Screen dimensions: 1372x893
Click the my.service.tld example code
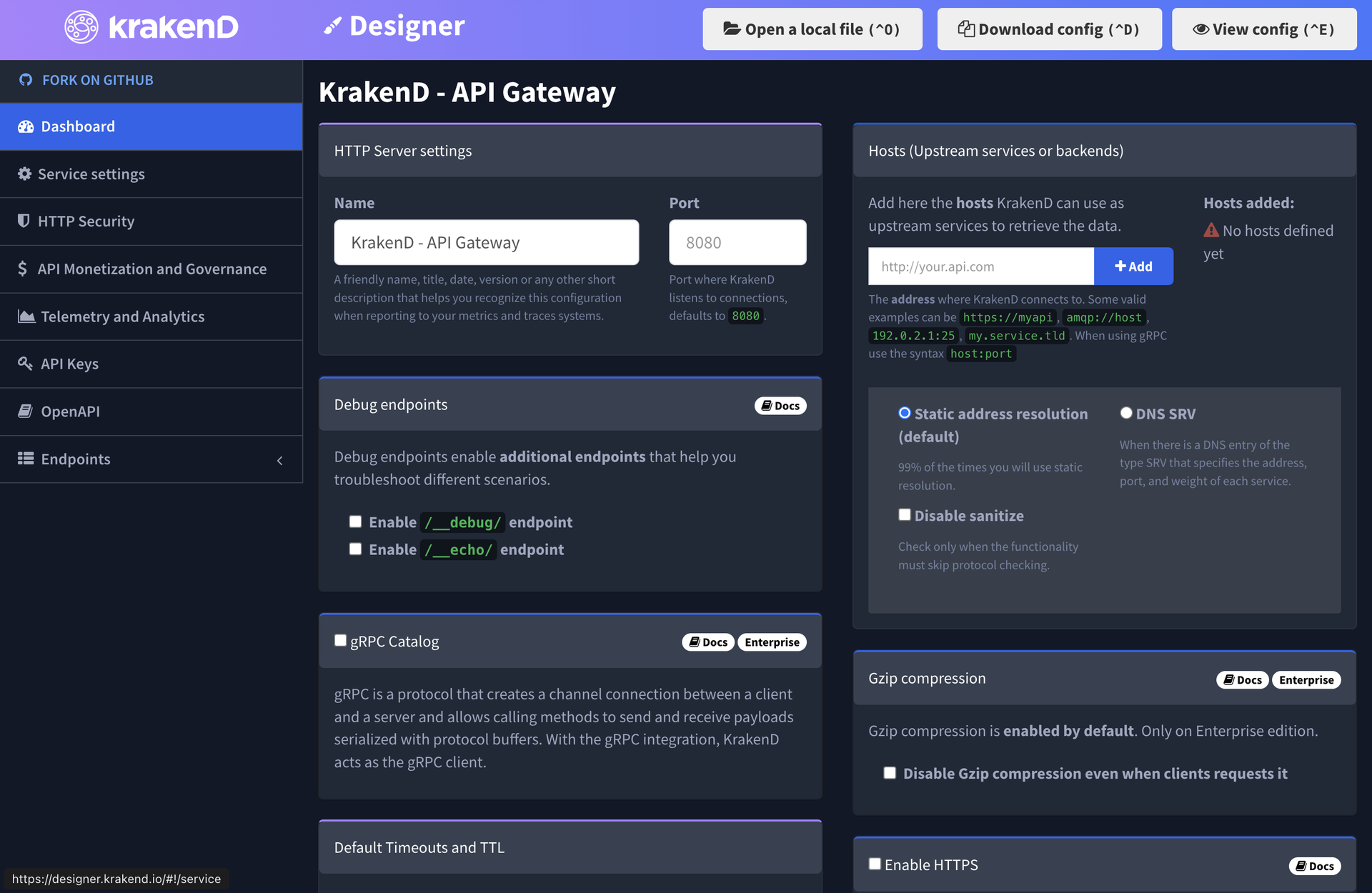pos(1017,336)
